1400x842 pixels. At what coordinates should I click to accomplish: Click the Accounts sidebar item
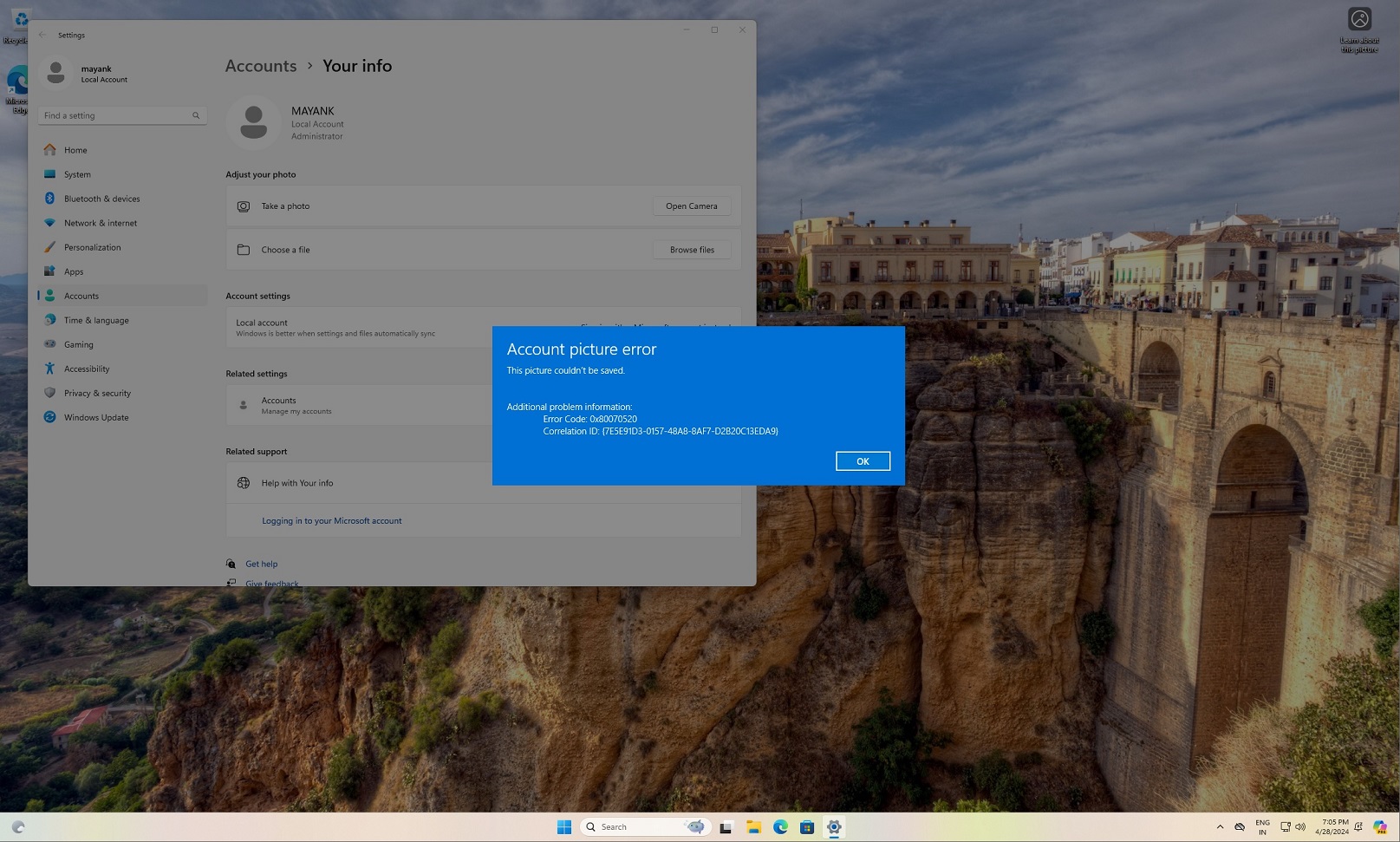[x=122, y=296]
